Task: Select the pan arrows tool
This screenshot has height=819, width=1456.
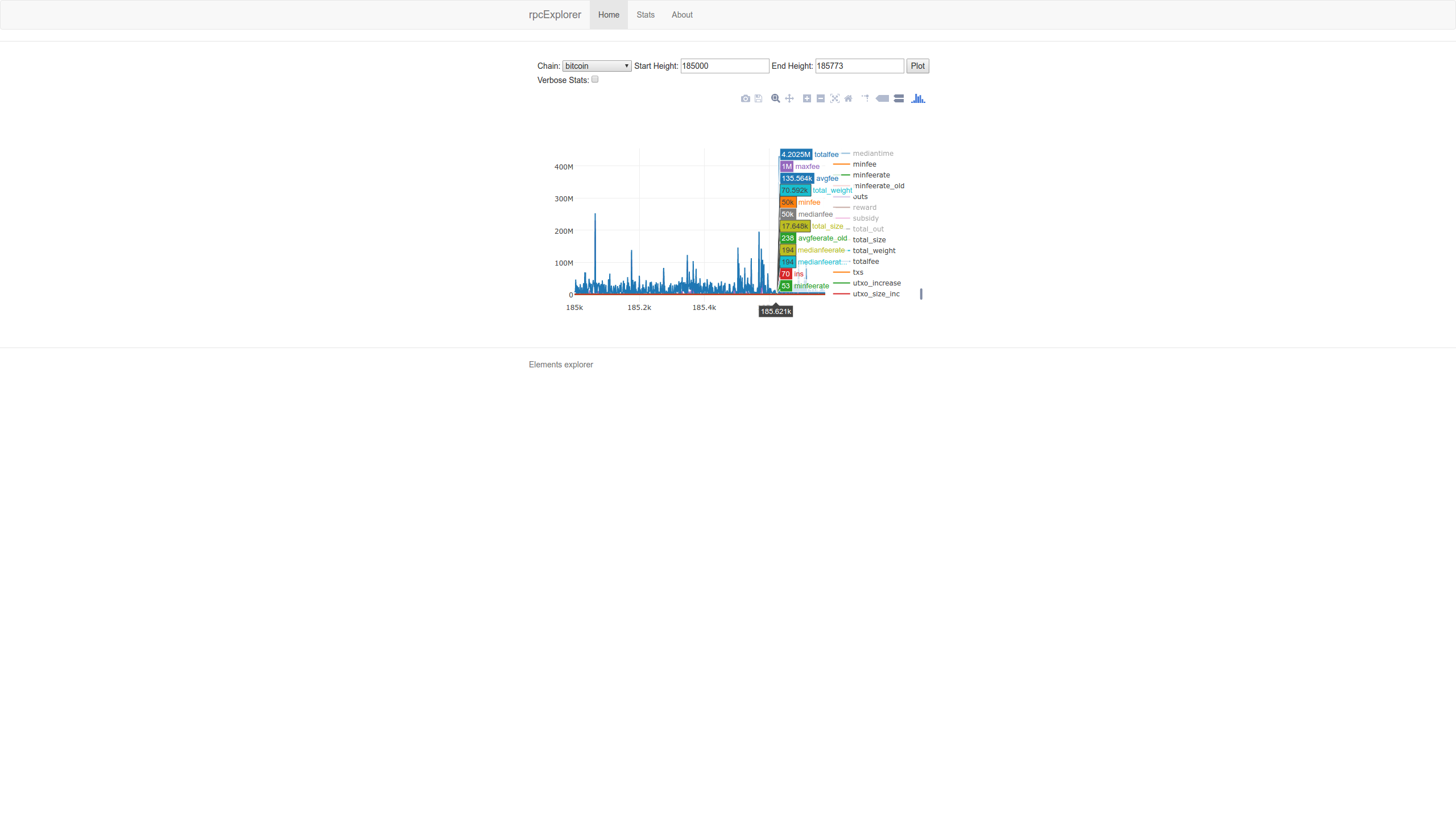Action: 789,98
